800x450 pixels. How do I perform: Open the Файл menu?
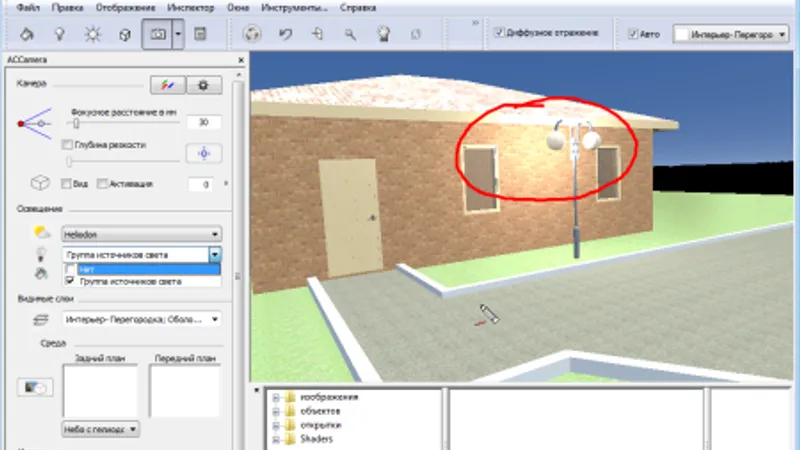click(29, 8)
